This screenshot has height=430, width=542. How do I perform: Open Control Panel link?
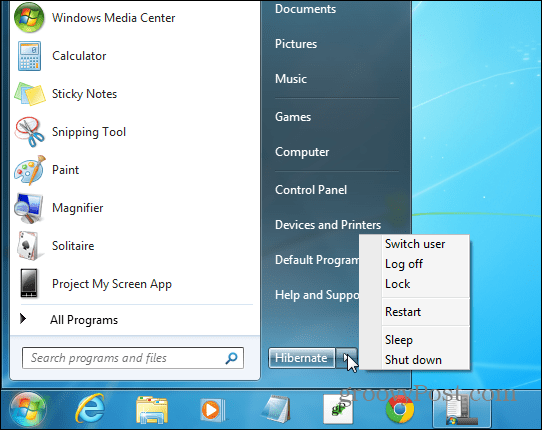pos(311,190)
